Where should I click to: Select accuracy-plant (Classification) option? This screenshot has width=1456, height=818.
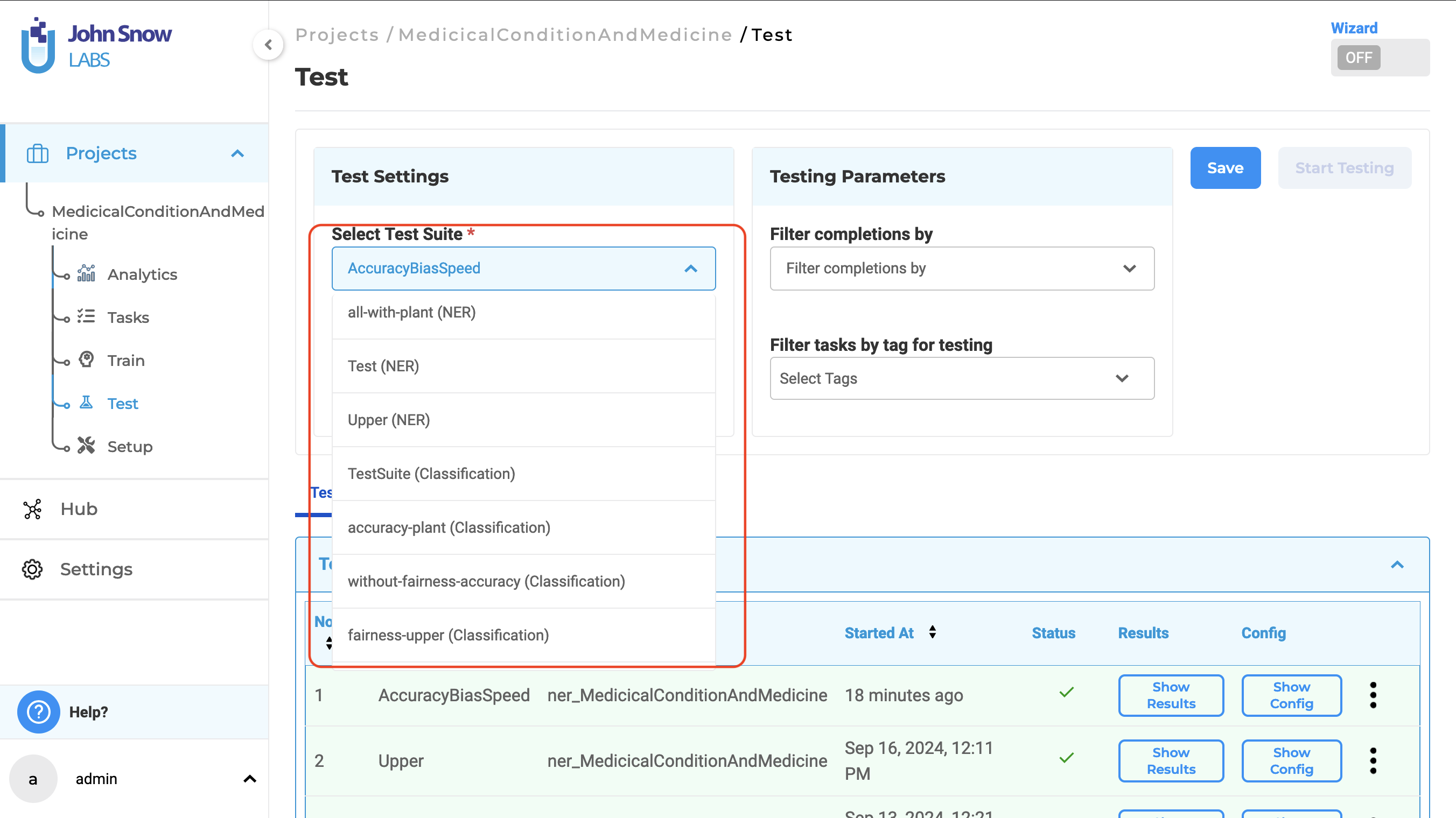click(524, 527)
